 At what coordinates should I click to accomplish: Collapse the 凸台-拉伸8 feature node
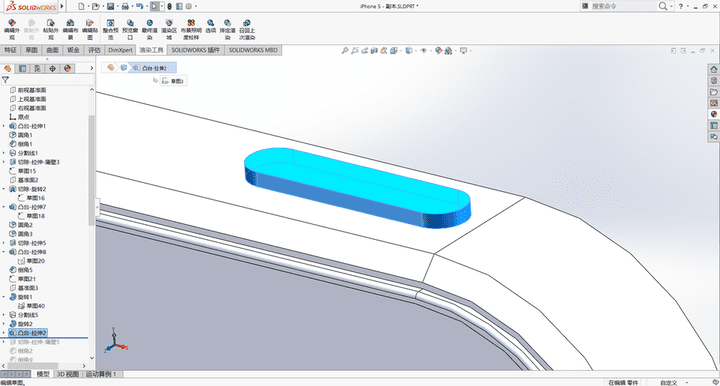[x=4, y=252]
